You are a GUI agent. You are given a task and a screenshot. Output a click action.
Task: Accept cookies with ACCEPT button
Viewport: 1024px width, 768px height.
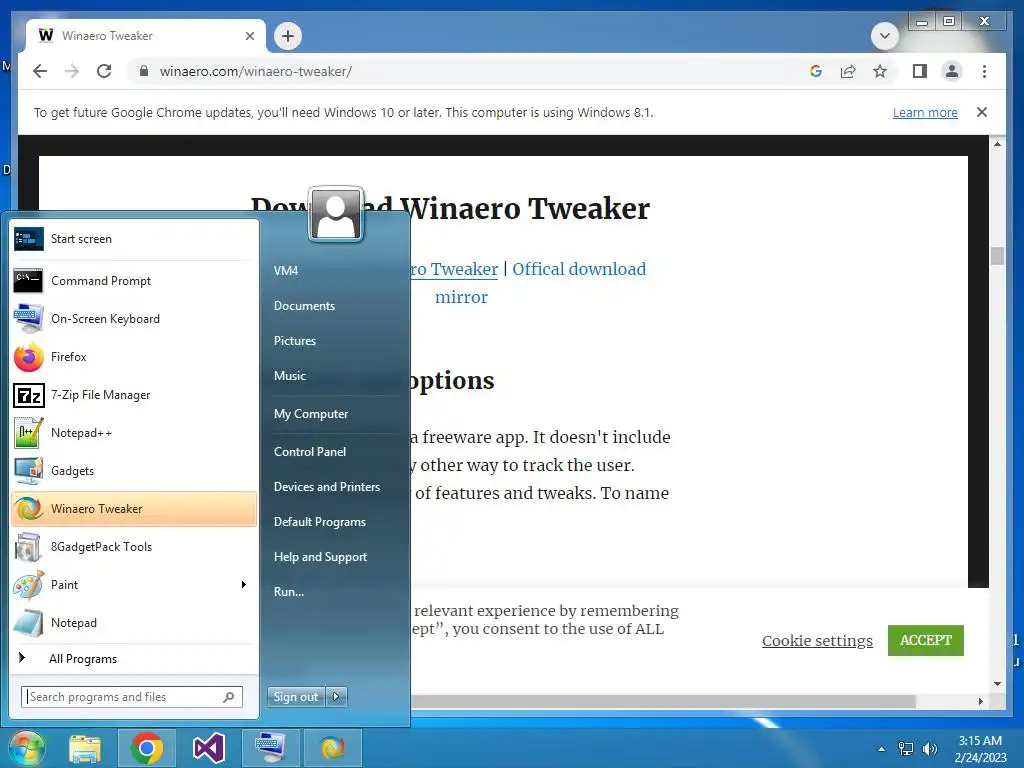point(925,640)
